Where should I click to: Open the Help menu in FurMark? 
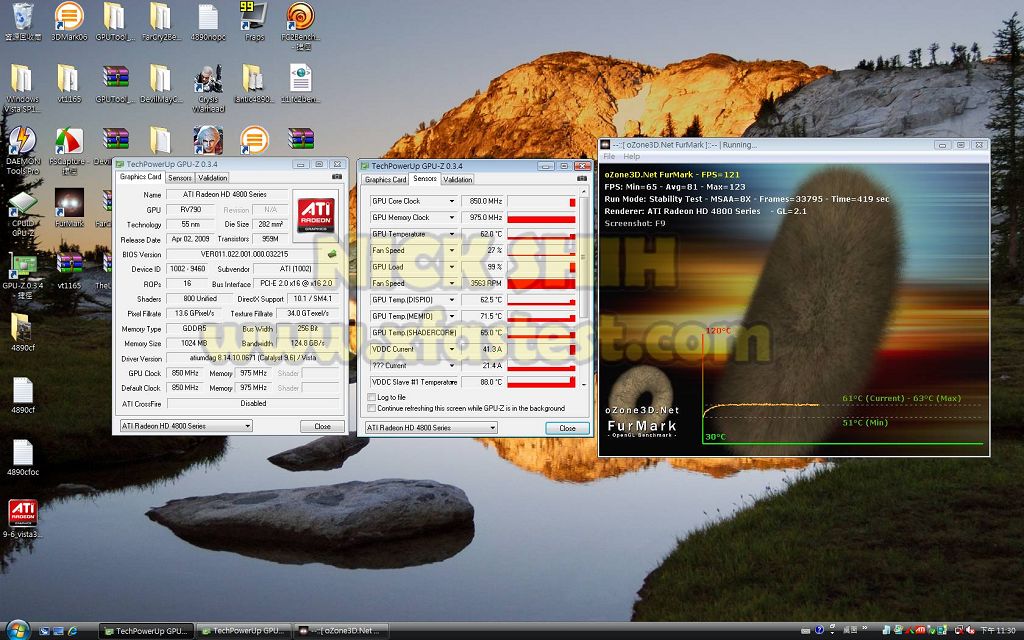pyautogui.click(x=632, y=157)
